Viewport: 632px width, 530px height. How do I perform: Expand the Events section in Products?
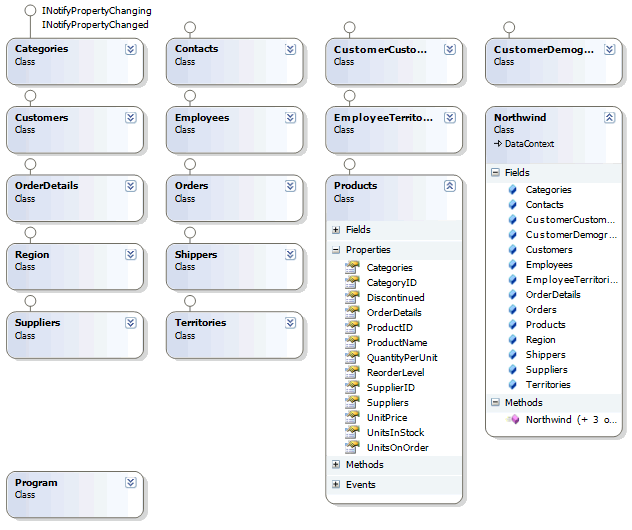tap(336, 485)
